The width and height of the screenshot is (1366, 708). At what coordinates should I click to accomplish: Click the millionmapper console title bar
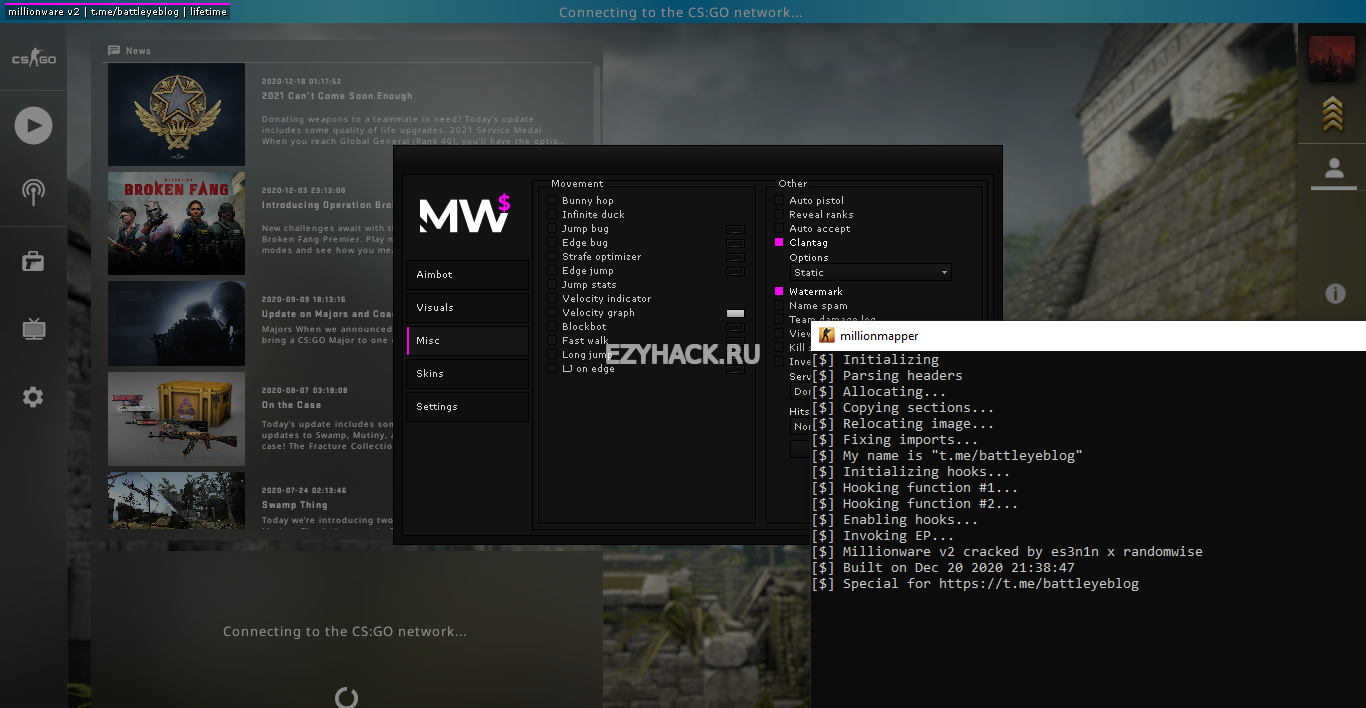[x=1088, y=336]
